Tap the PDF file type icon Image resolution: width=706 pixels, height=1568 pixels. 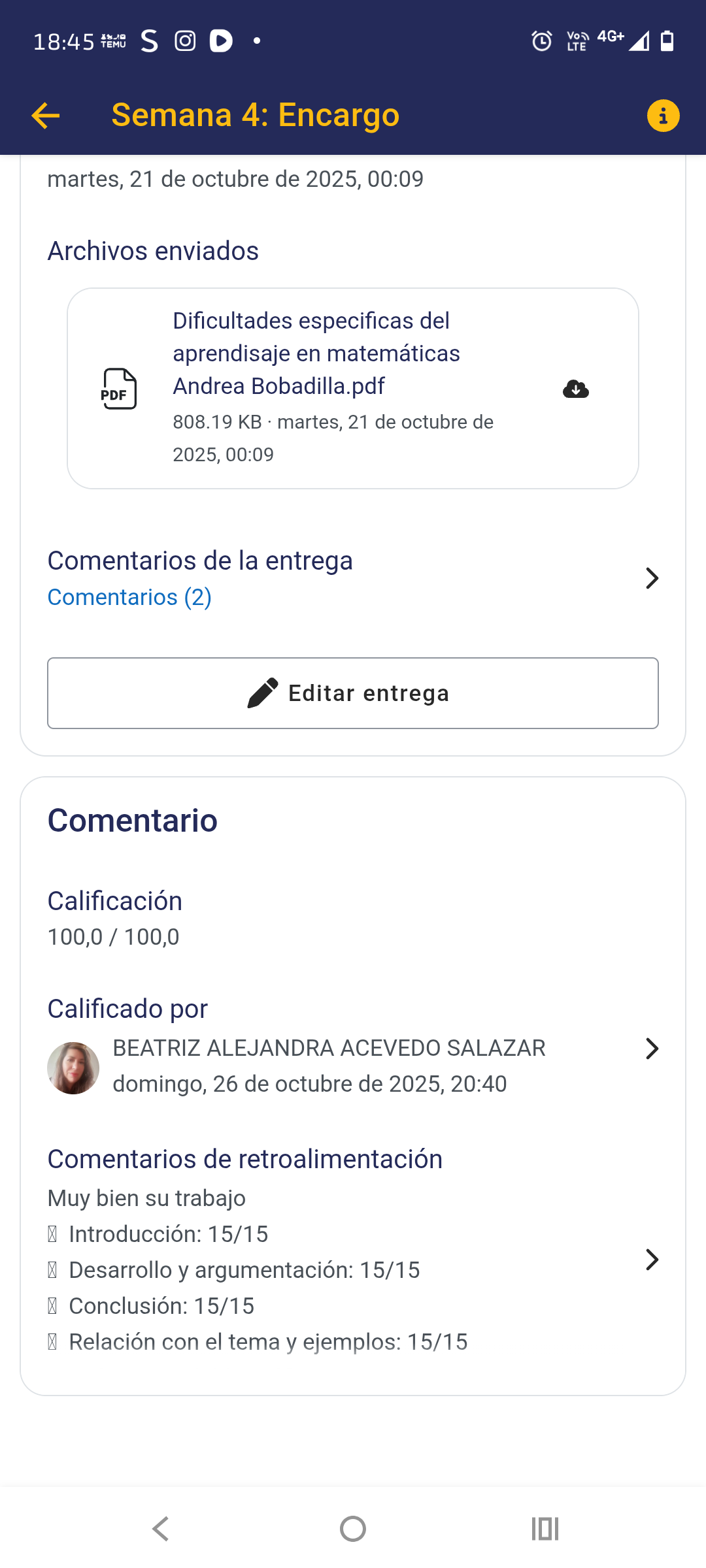click(x=119, y=389)
